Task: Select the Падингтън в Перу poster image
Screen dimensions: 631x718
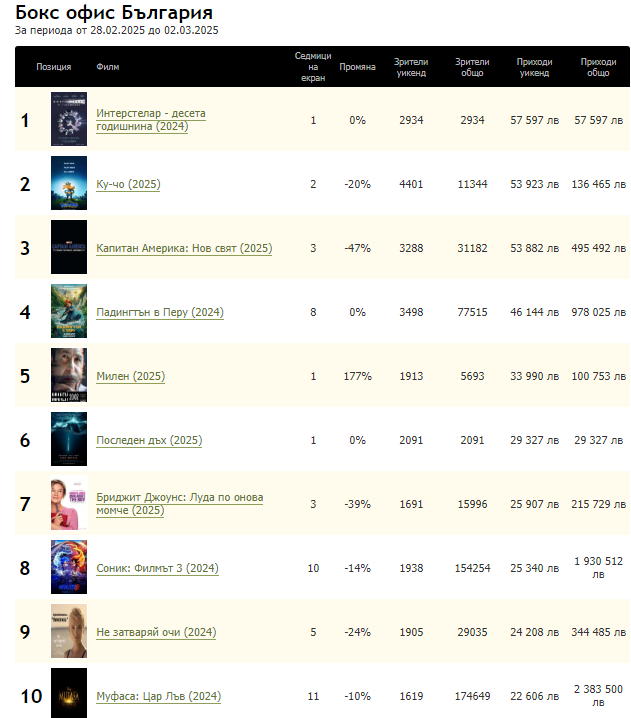Action: (69, 312)
